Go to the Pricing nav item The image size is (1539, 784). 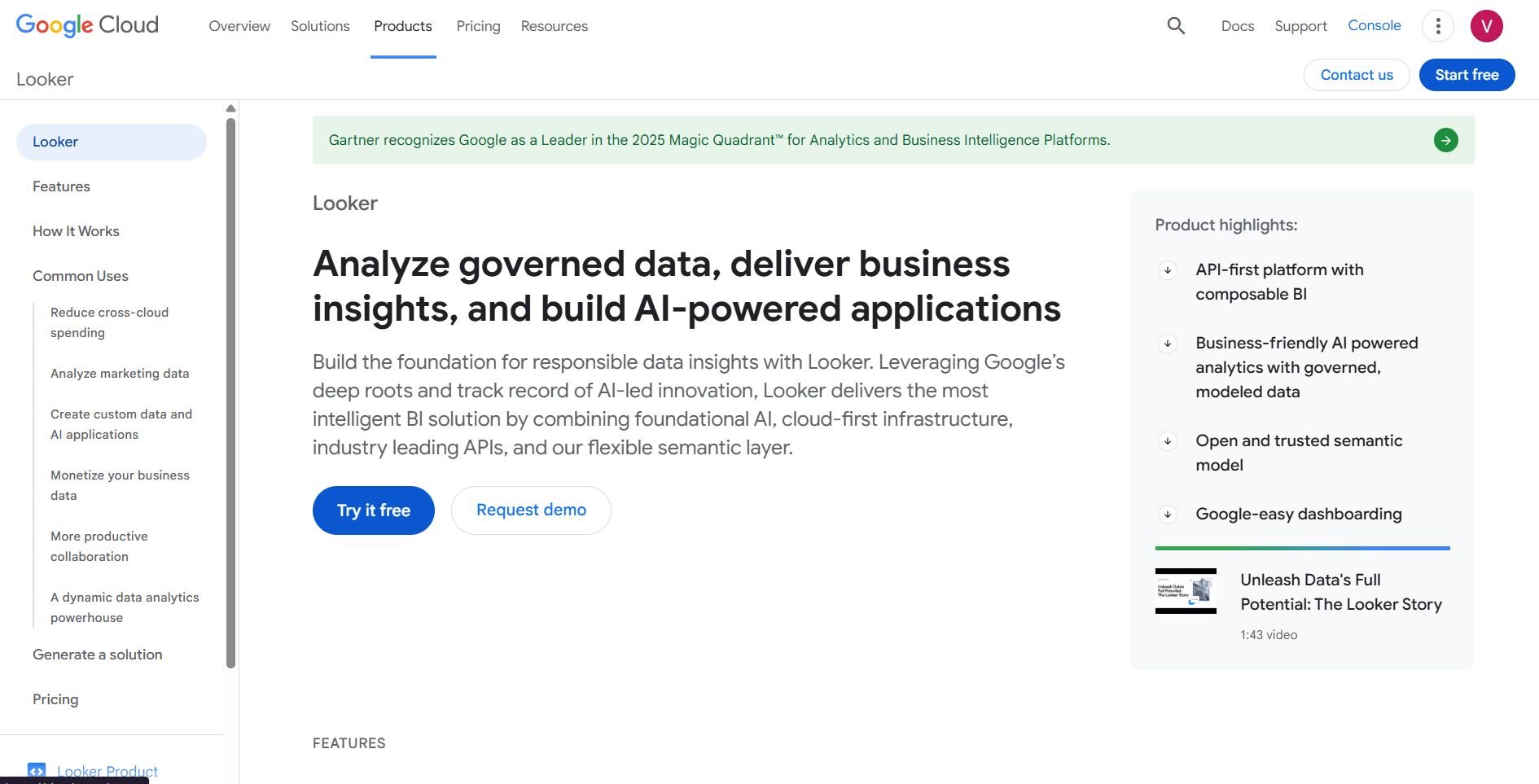tap(478, 26)
